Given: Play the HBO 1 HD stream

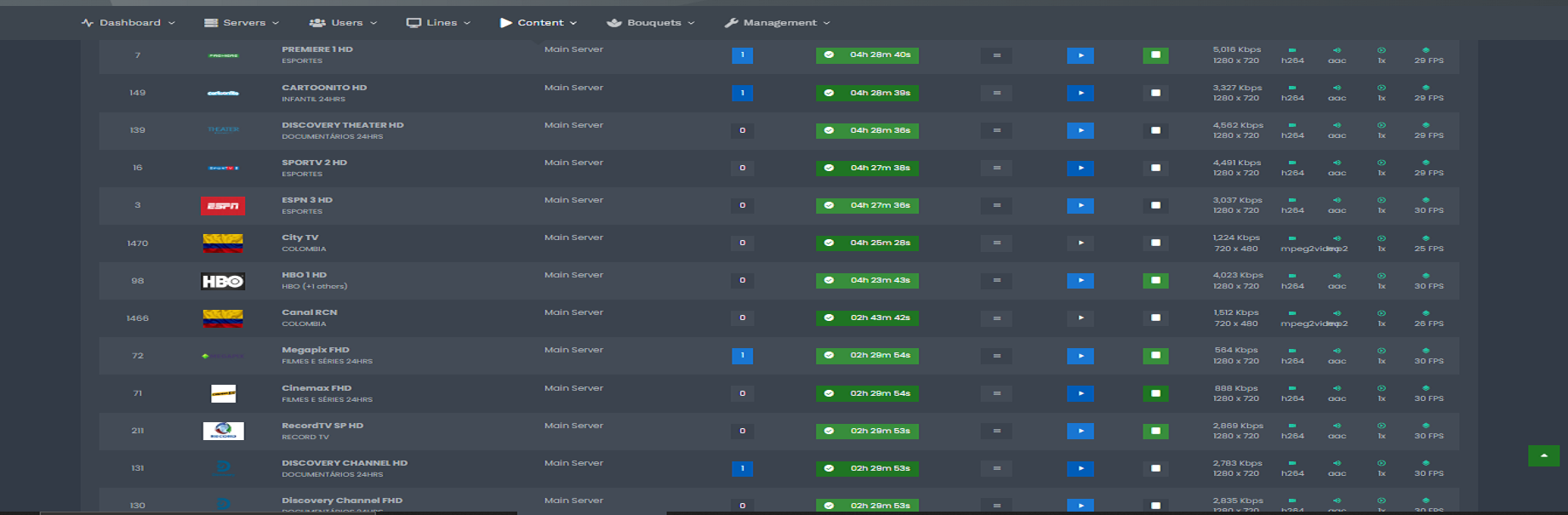Looking at the screenshot, I should (x=1080, y=280).
